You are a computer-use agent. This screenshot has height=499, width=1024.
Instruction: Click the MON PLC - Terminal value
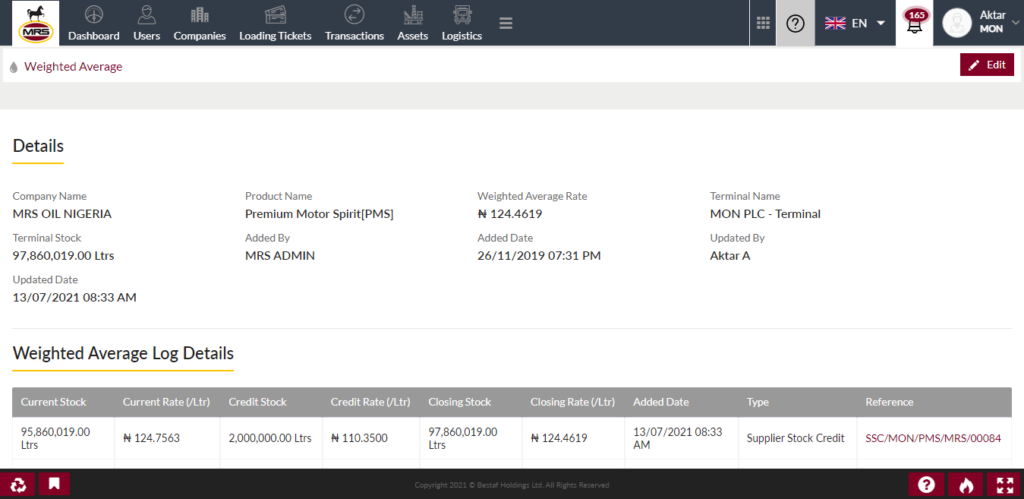point(765,214)
